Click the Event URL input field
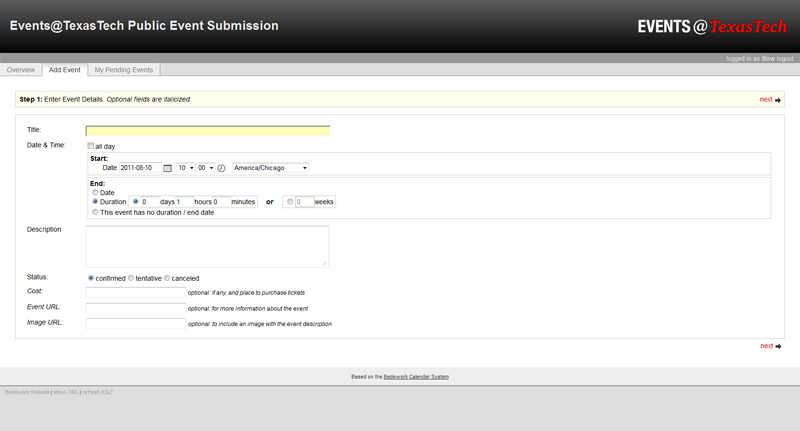 coord(136,308)
